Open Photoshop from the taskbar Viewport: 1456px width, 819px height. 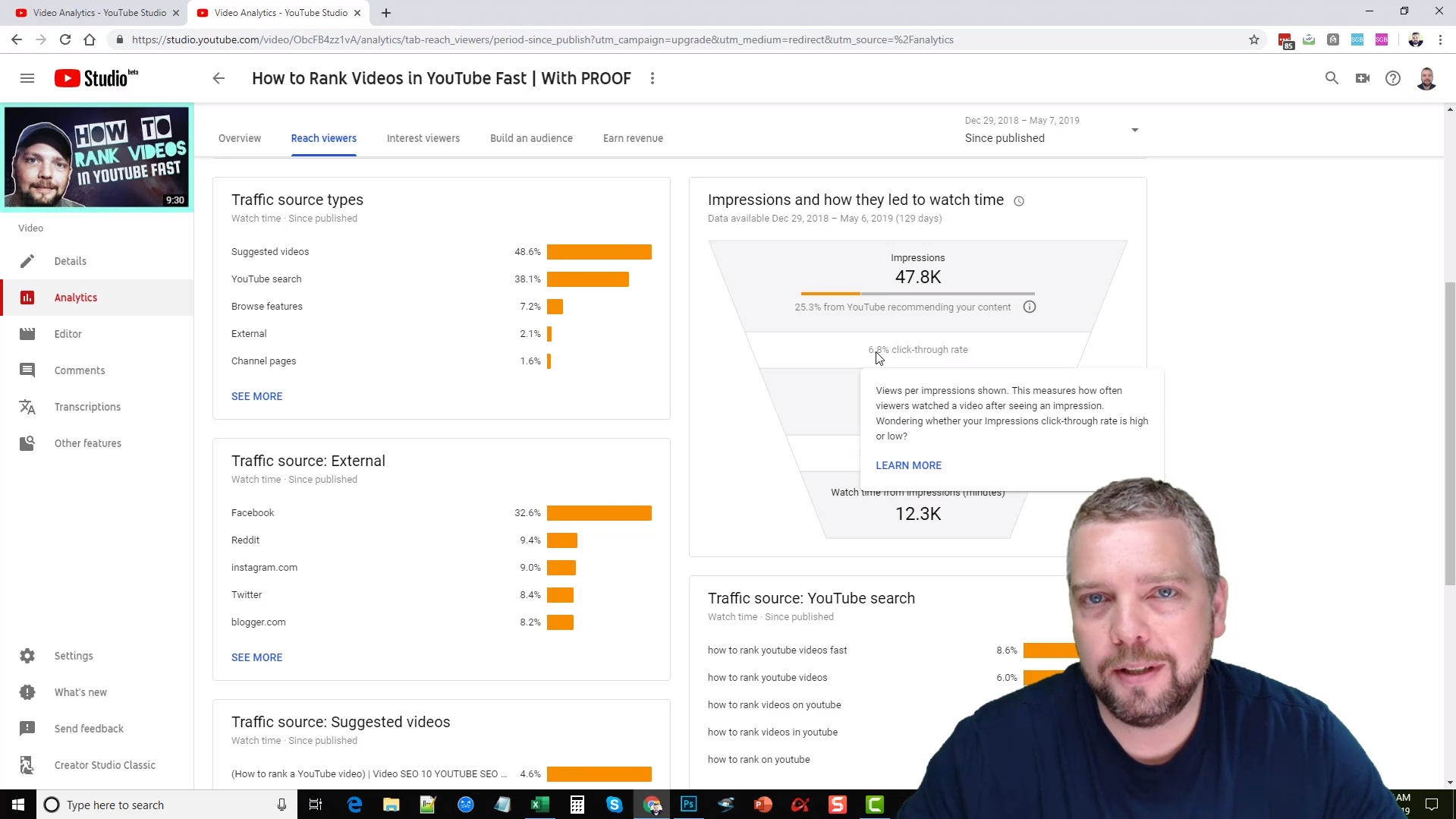[x=689, y=805]
